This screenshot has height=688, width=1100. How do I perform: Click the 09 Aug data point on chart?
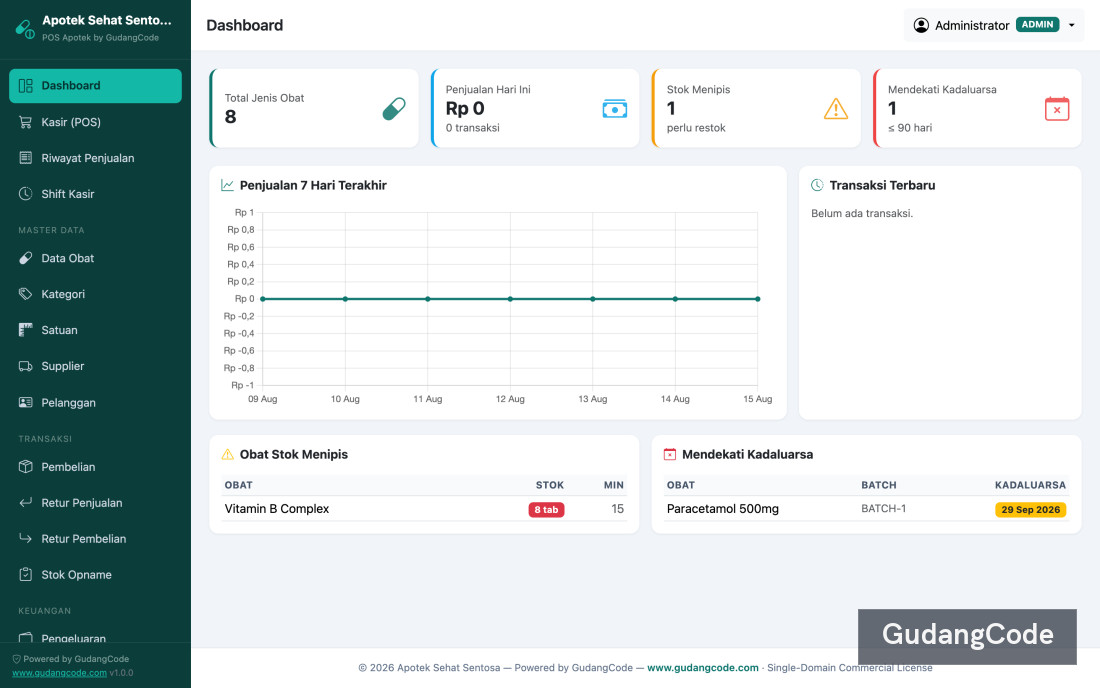tap(263, 299)
